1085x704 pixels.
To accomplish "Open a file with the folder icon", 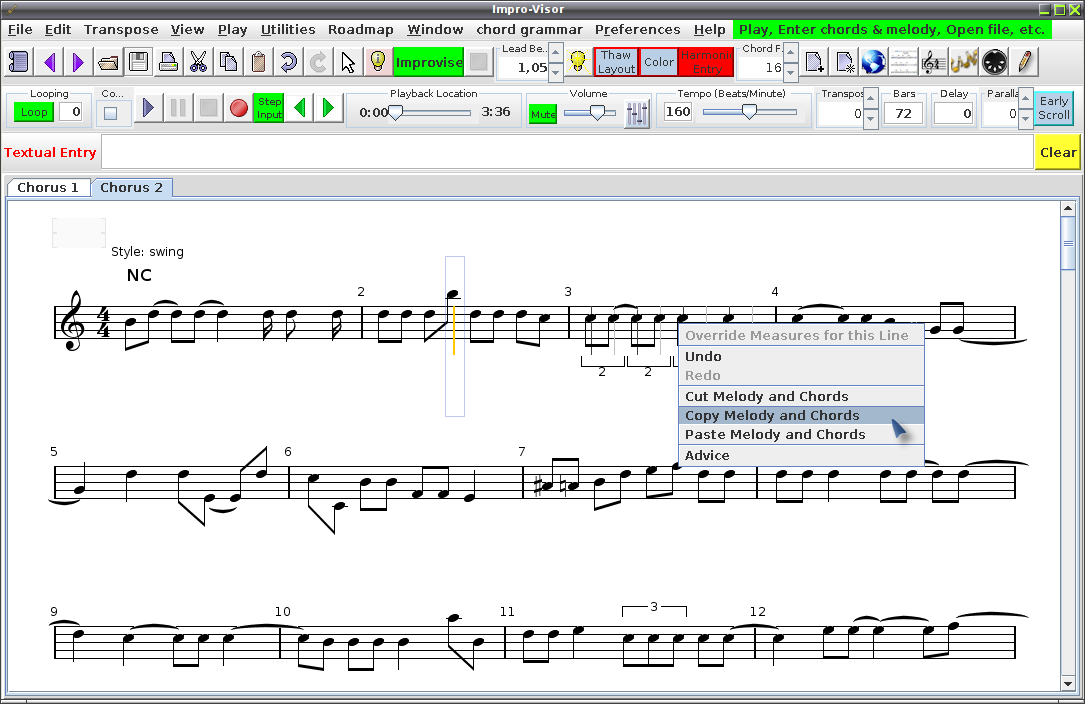I will point(108,62).
